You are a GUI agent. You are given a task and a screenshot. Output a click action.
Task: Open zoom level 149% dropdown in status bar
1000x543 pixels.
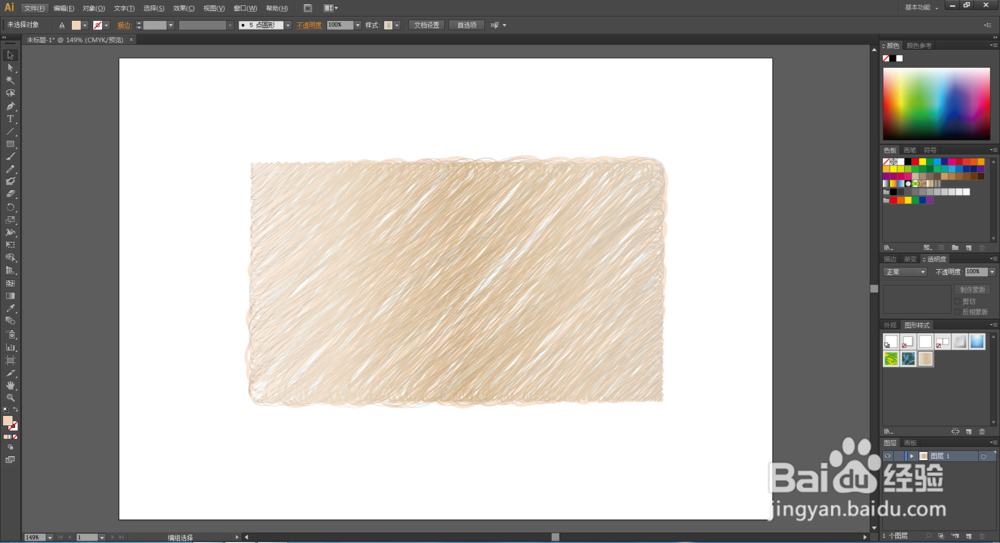(x=50, y=538)
